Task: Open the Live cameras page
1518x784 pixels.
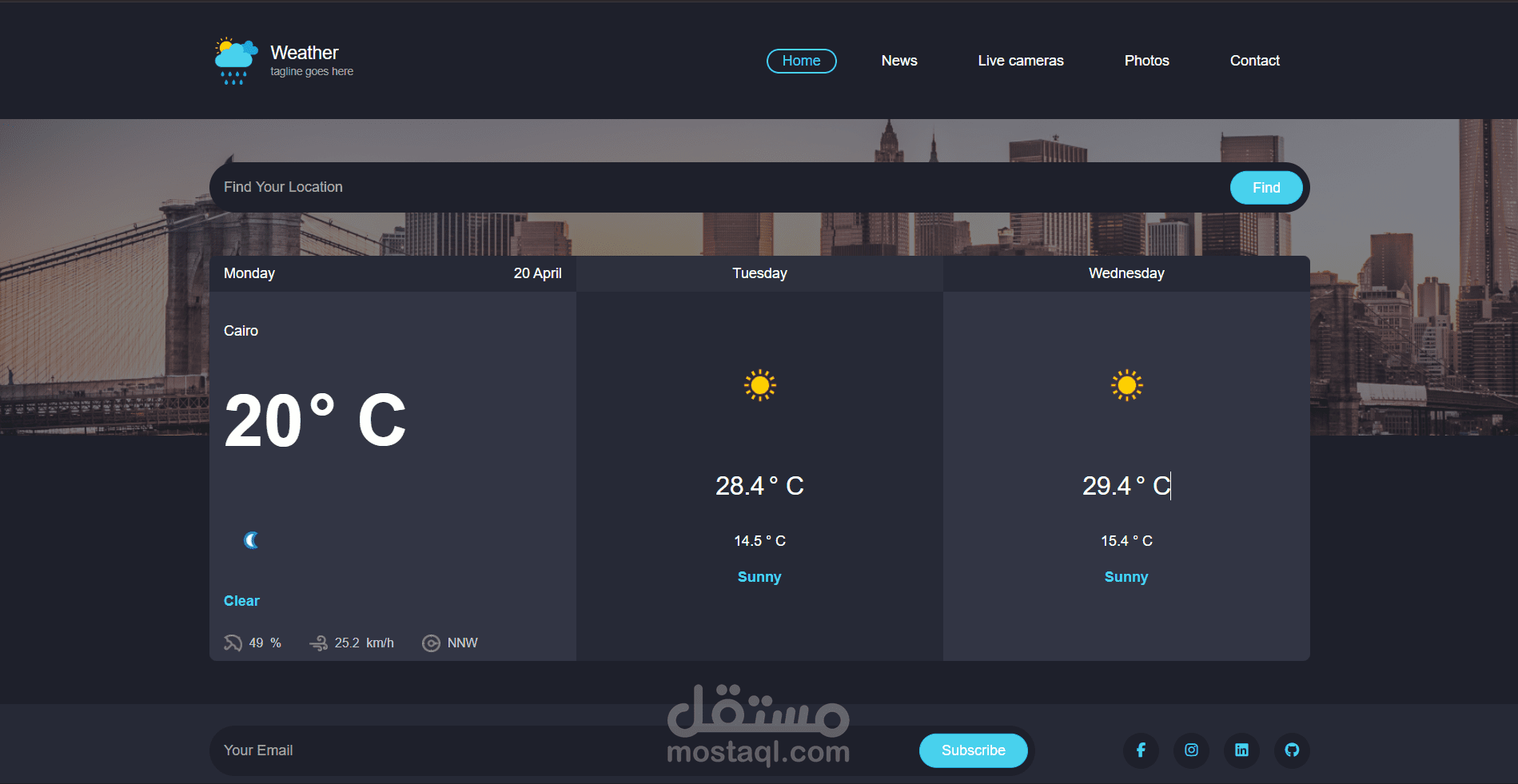Action: (x=1020, y=61)
